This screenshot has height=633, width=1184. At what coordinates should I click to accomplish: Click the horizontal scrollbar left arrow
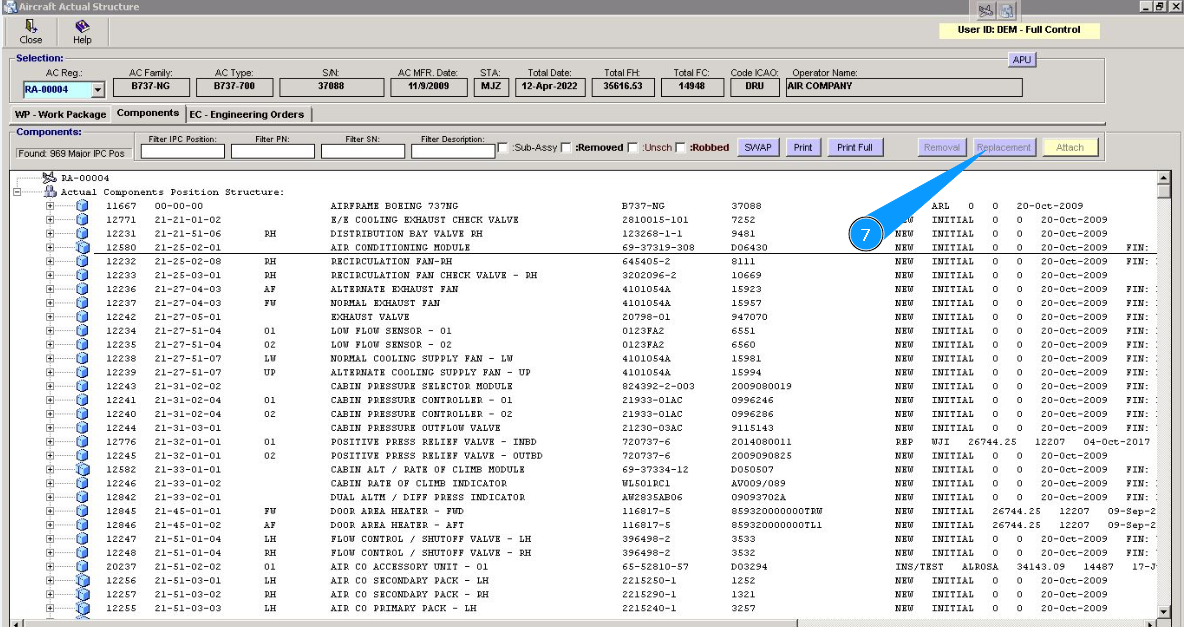tap(17, 624)
